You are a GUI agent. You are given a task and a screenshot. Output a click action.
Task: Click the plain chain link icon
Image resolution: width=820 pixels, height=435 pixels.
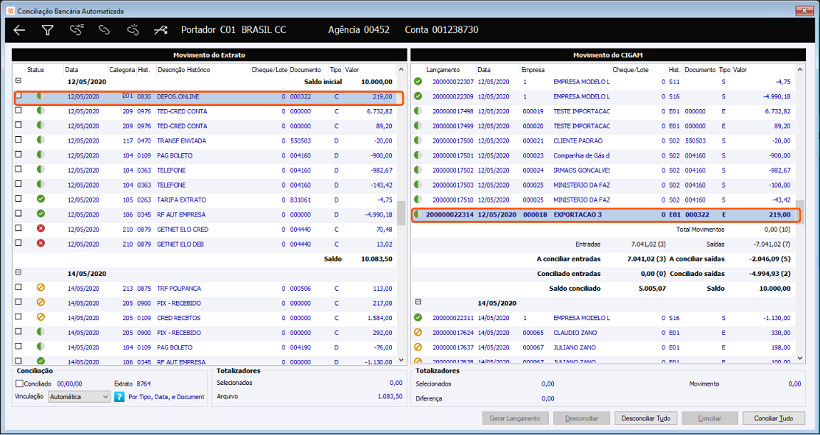pos(104,30)
